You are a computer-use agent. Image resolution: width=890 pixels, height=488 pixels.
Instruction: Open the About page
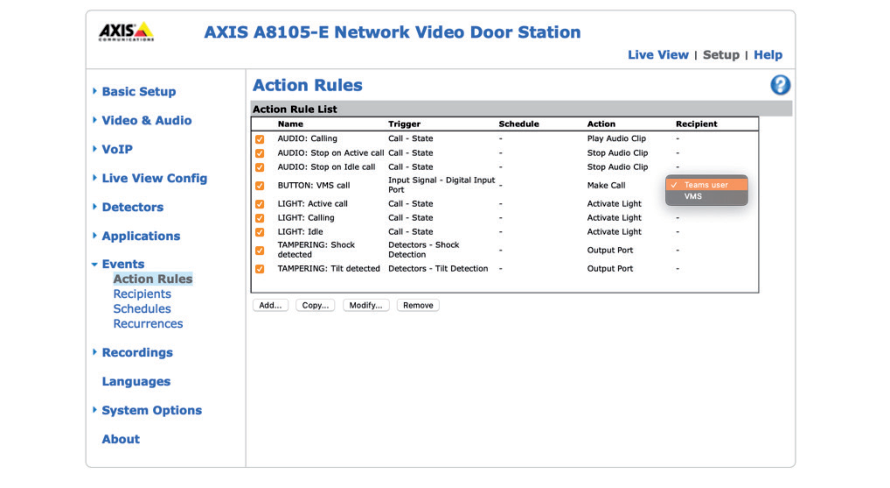120,439
